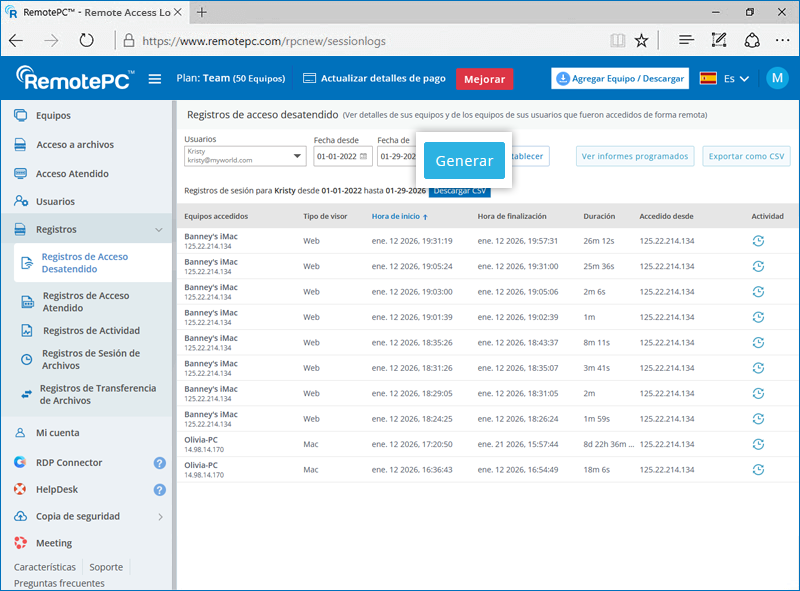This screenshot has width=800, height=591.
Task: Add page to browser favorites star
Action: point(641,41)
